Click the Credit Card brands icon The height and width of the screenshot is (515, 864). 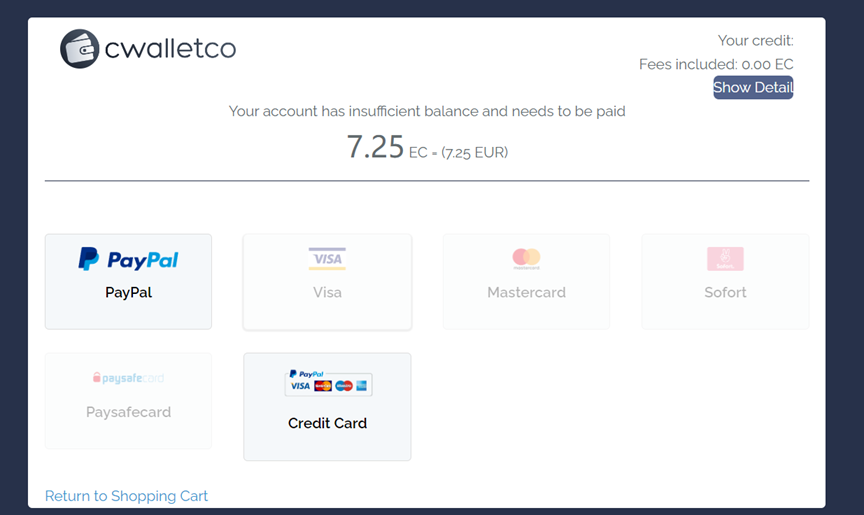tap(327, 383)
